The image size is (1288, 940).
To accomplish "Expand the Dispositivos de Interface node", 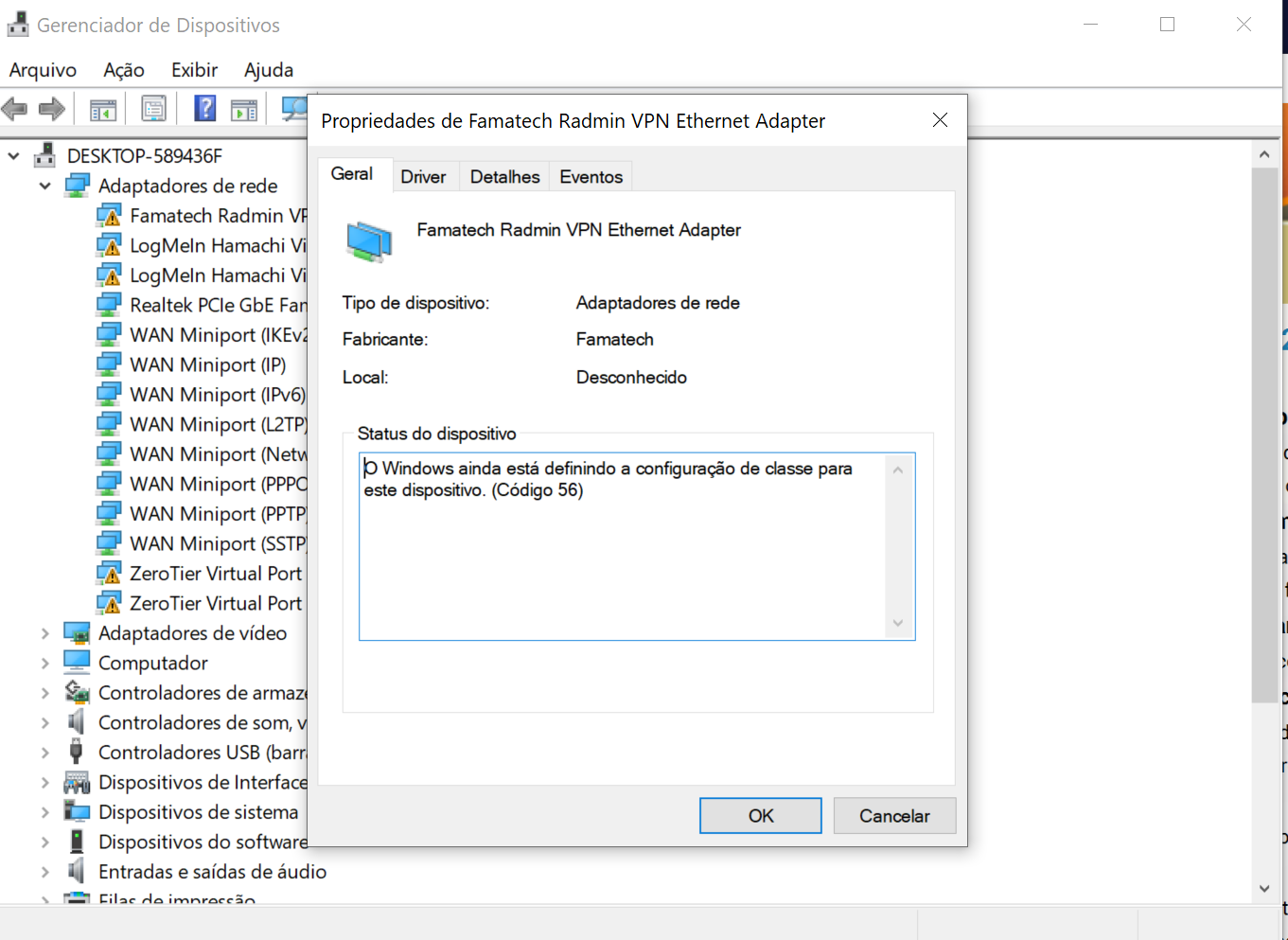I will coord(44,782).
